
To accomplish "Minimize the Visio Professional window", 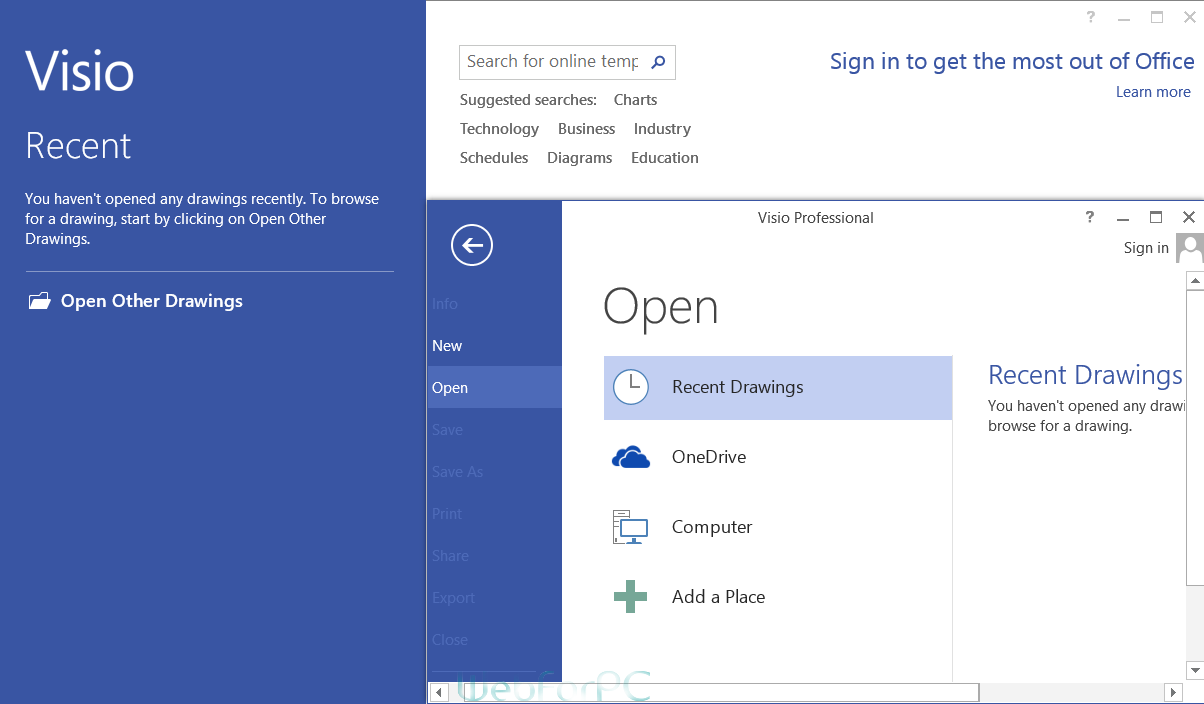I will [1123, 218].
